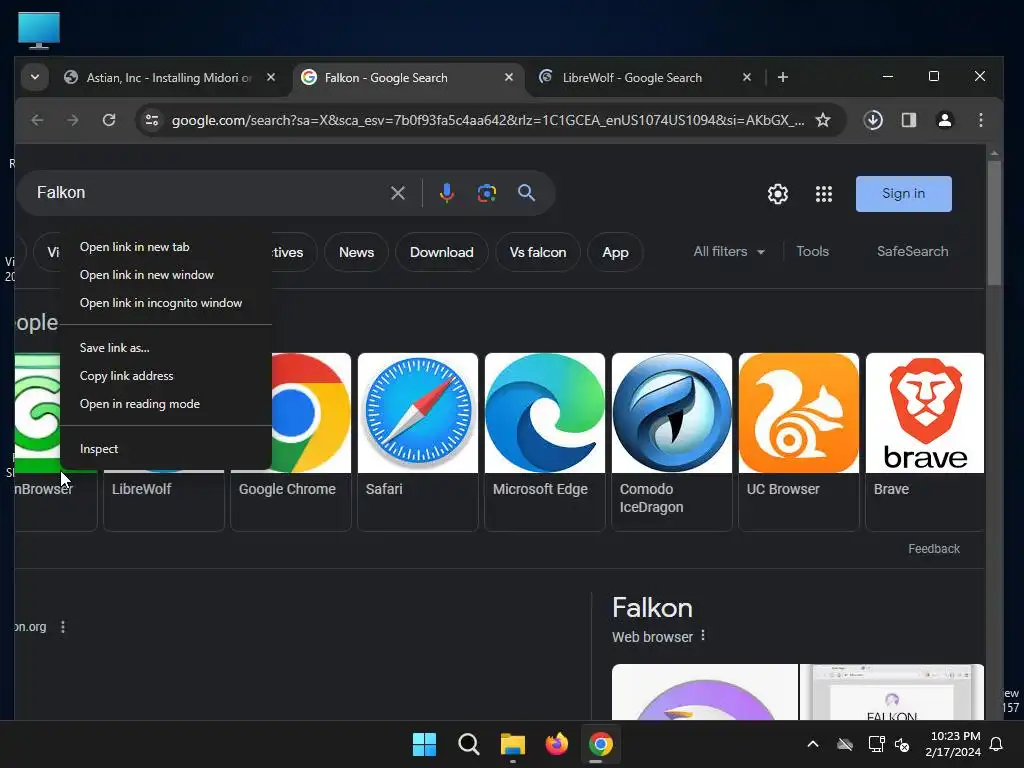1024x768 pixels.
Task: Choose Copy link address
Action: [x=166, y=376]
